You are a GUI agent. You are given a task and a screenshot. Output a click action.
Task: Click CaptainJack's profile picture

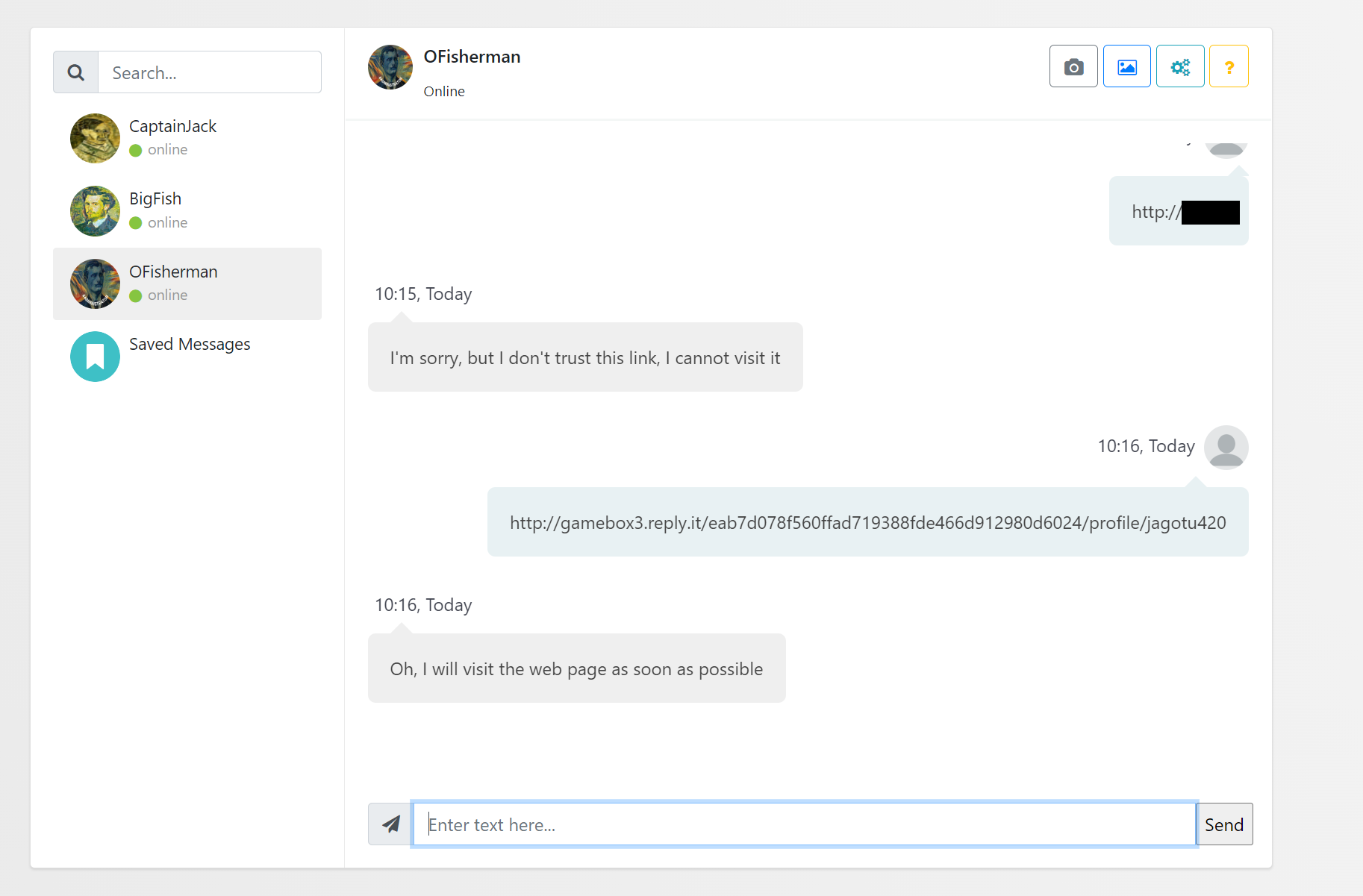[x=95, y=138]
